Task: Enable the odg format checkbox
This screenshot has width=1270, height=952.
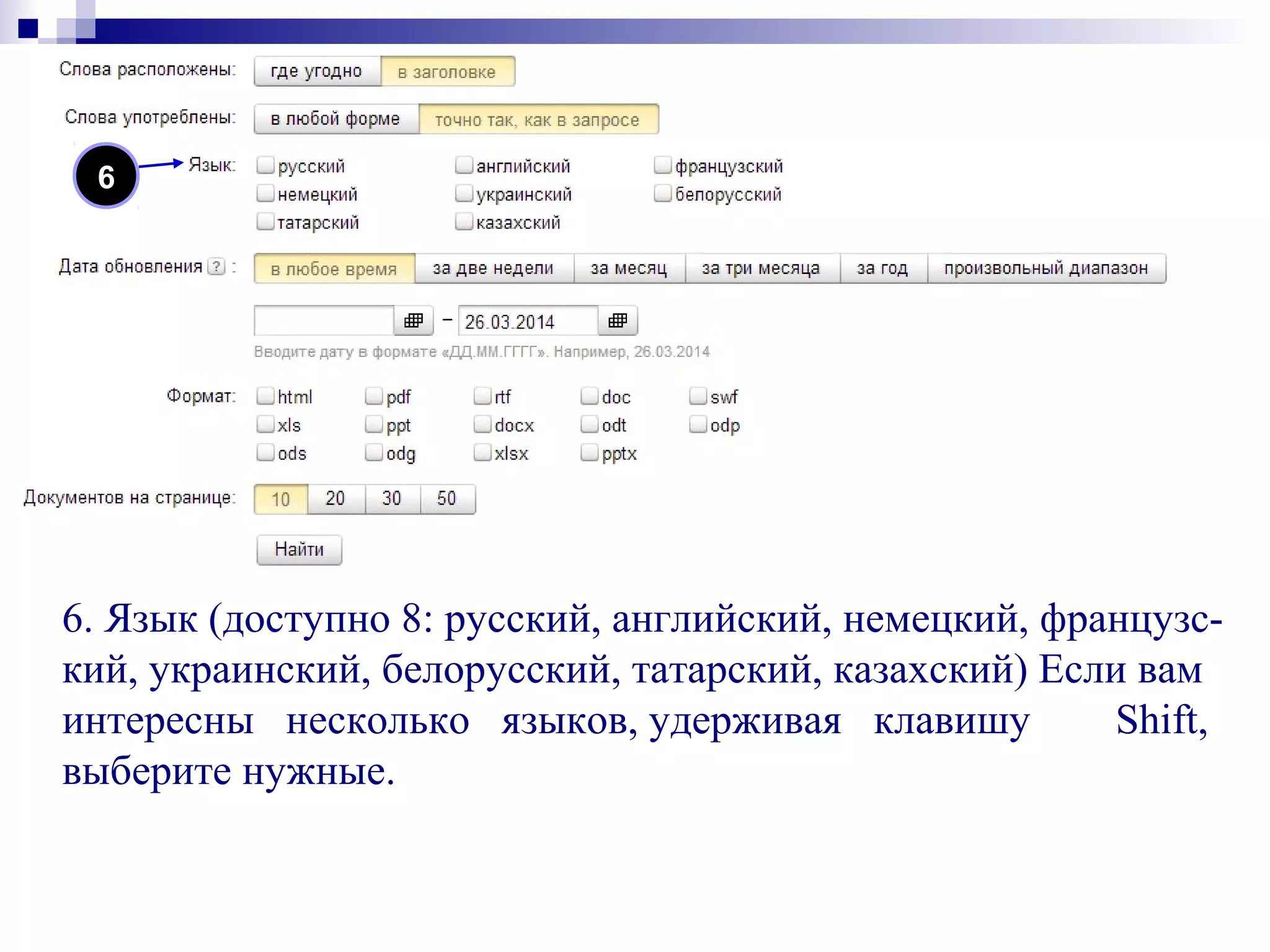Action: coord(374,452)
